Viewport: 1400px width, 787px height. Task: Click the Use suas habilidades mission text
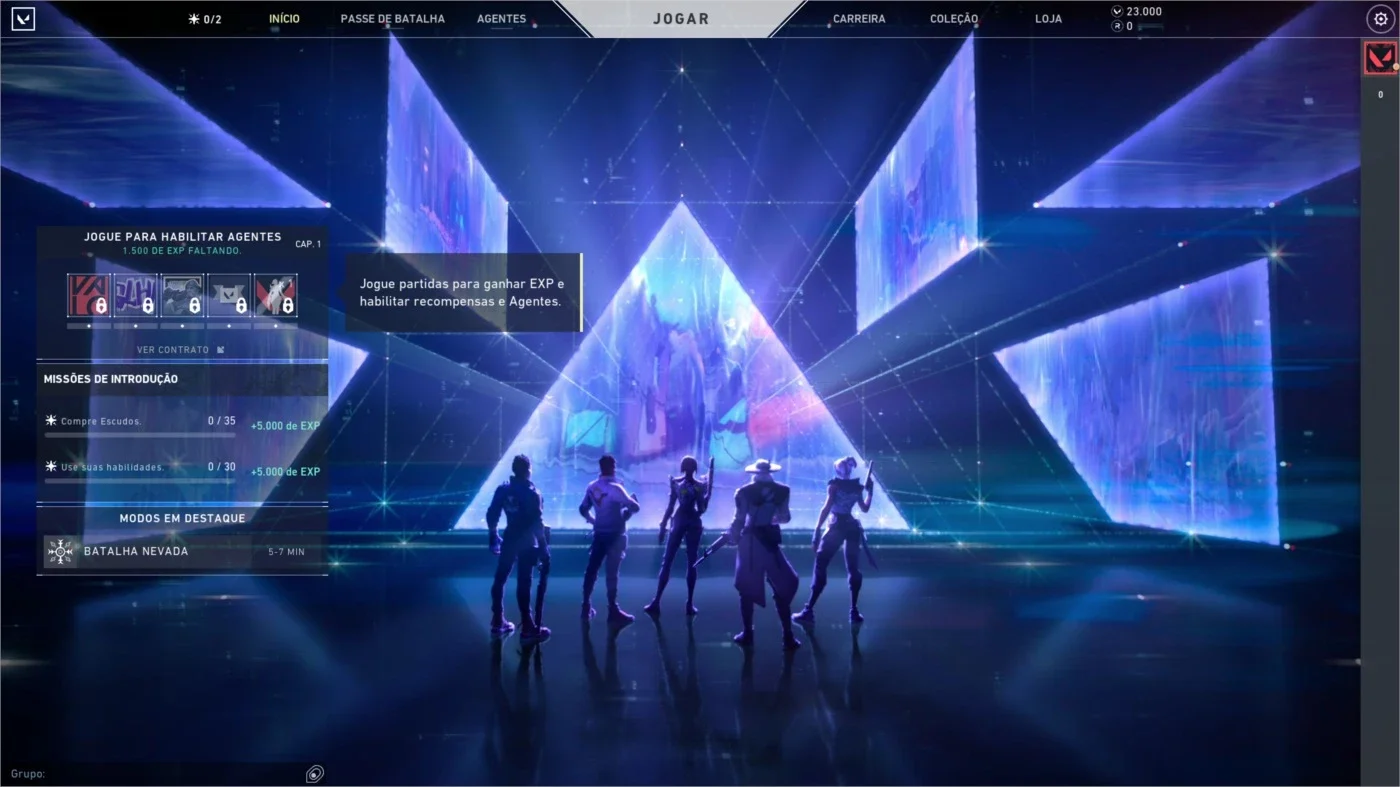pyautogui.click(x=112, y=467)
